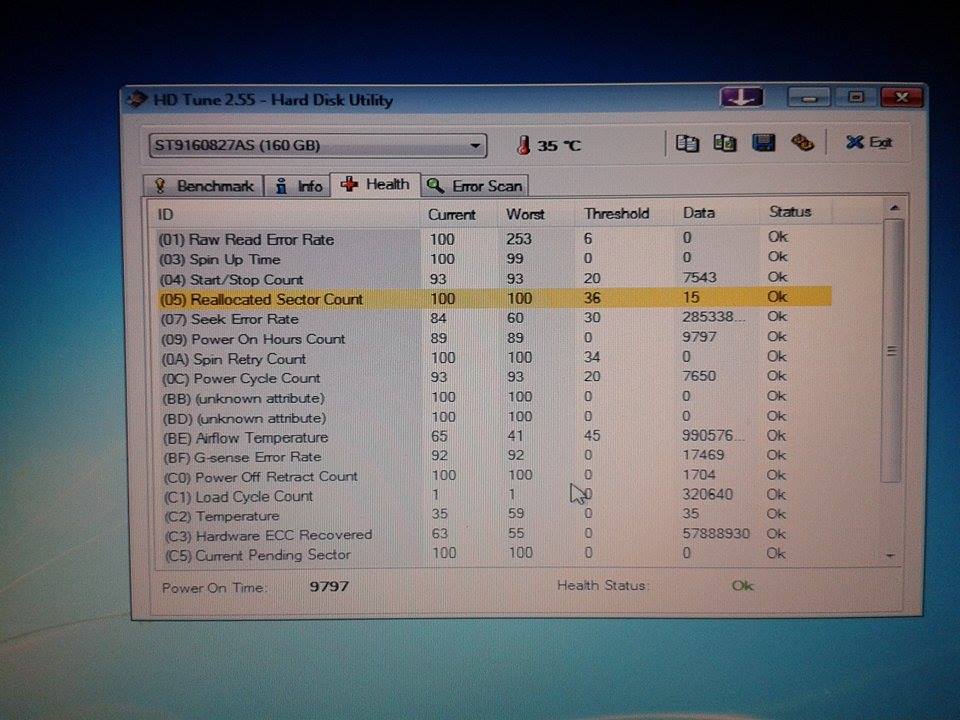This screenshot has width=960, height=720.
Task: Switch to the Benchmark tab
Action: pos(204,186)
